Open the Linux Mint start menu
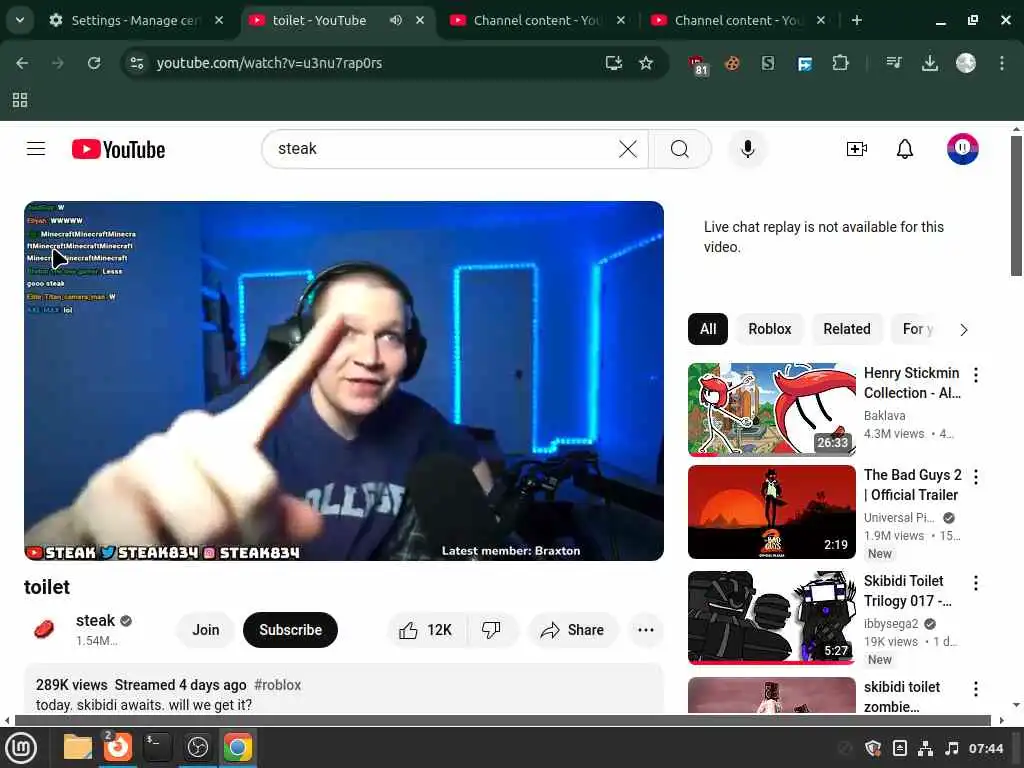 coord(21,748)
